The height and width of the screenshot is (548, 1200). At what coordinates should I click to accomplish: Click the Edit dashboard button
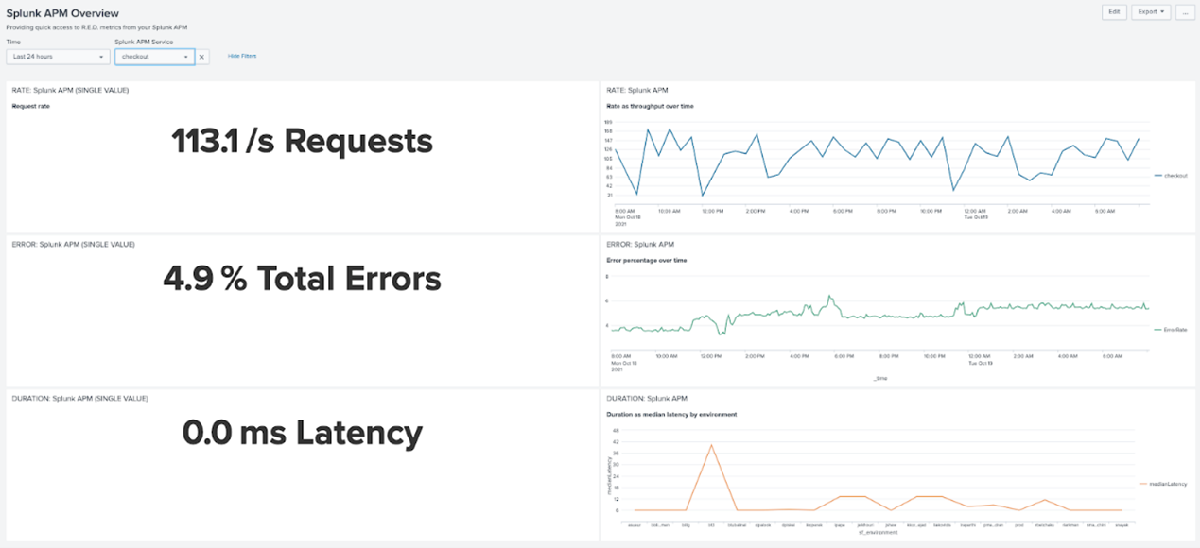[1114, 12]
